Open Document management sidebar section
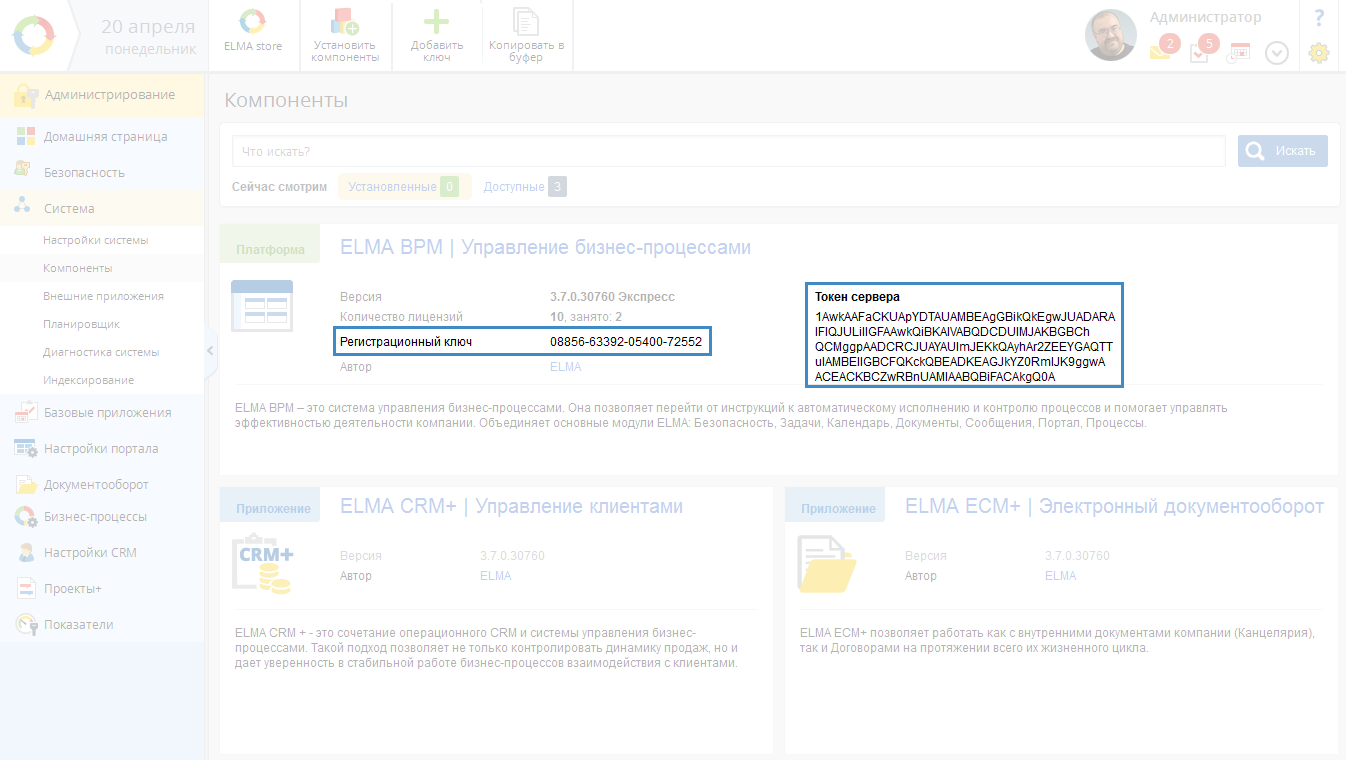 point(96,484)
